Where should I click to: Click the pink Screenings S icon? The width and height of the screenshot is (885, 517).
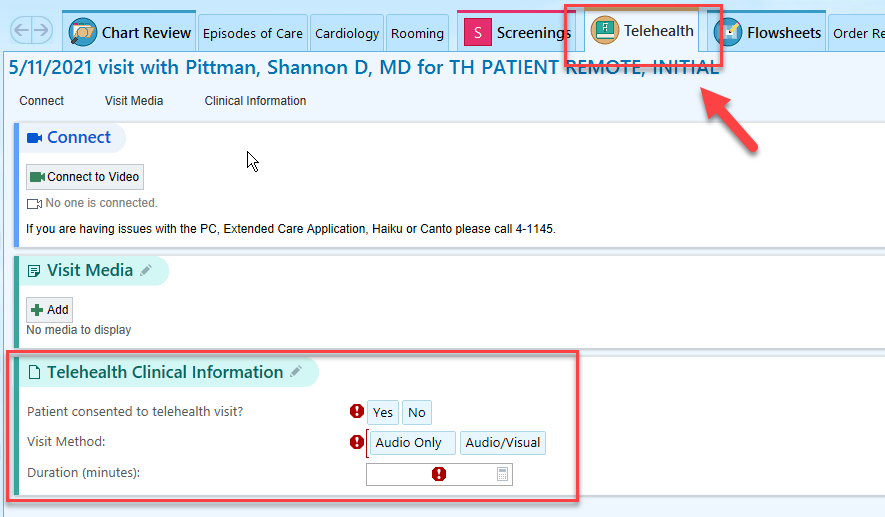pos(477,33)
